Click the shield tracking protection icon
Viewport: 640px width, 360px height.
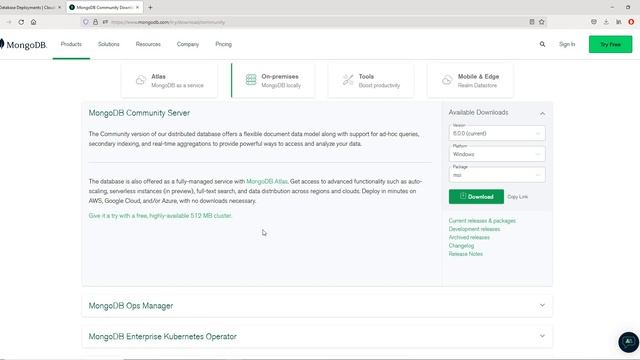click(x=86, y=22)
